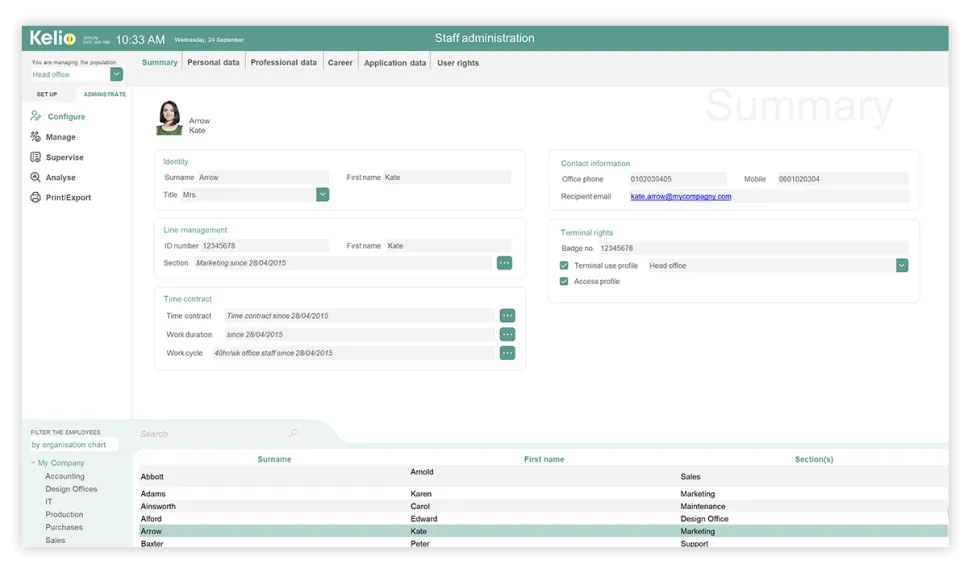Viewport: 968px width, 581px height.
Task: Click the Maintenance section cell
Action: click(x=703, y=506)
